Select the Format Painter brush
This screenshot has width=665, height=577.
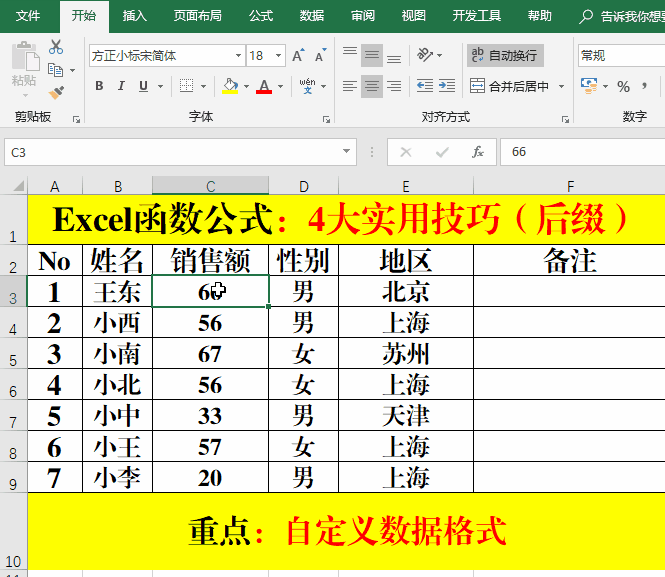(x=56, y=92)
